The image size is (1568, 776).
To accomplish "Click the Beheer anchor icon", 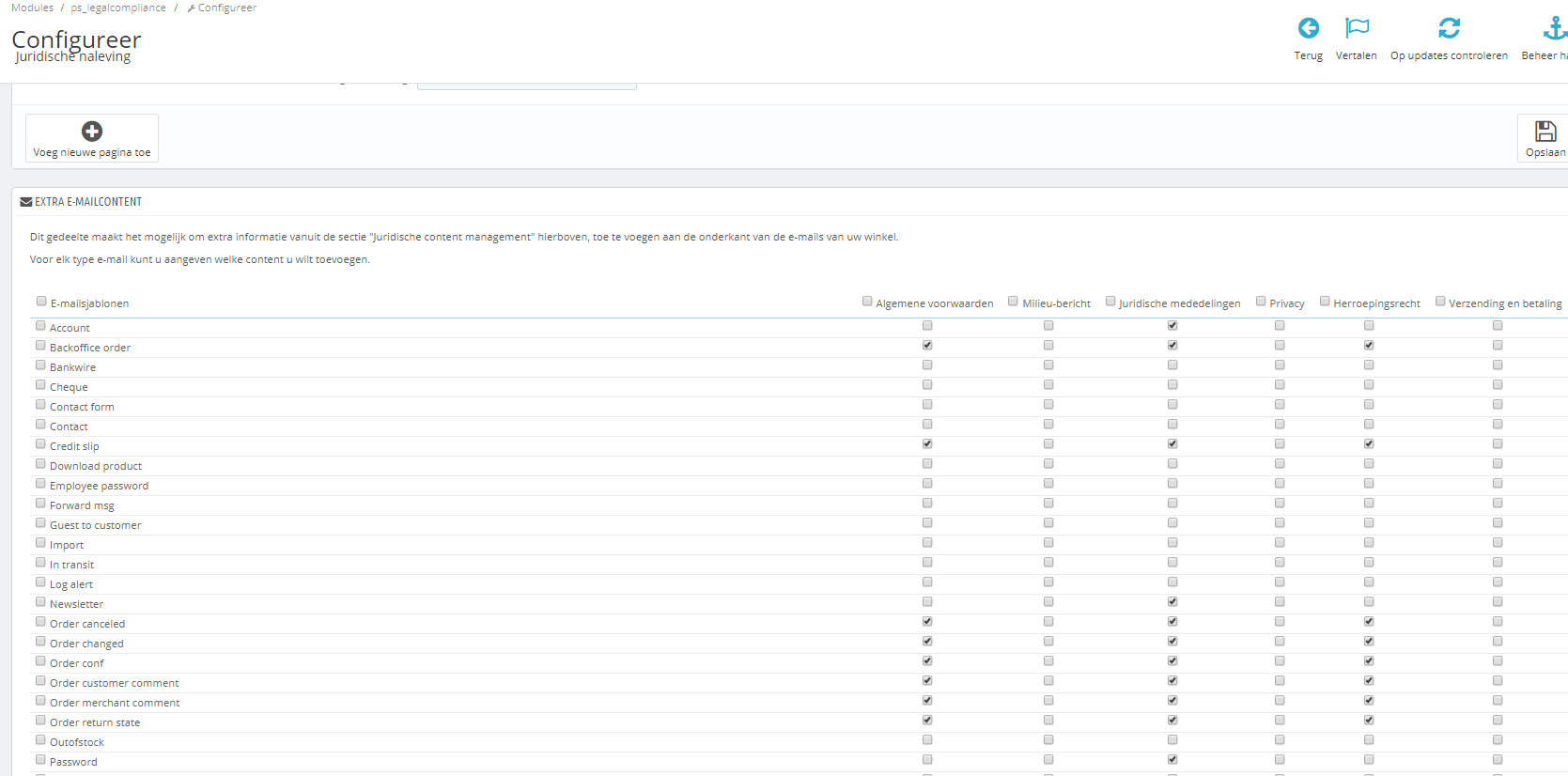I will click(x=1556, y=28).
